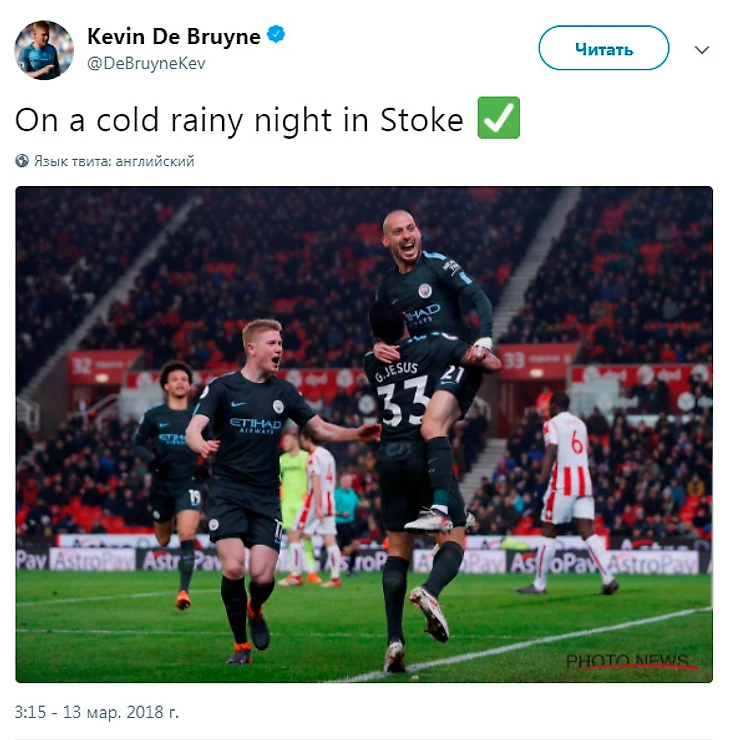
Task: Click the globe icon beside tweet language
Action: (x=22, y=161)
